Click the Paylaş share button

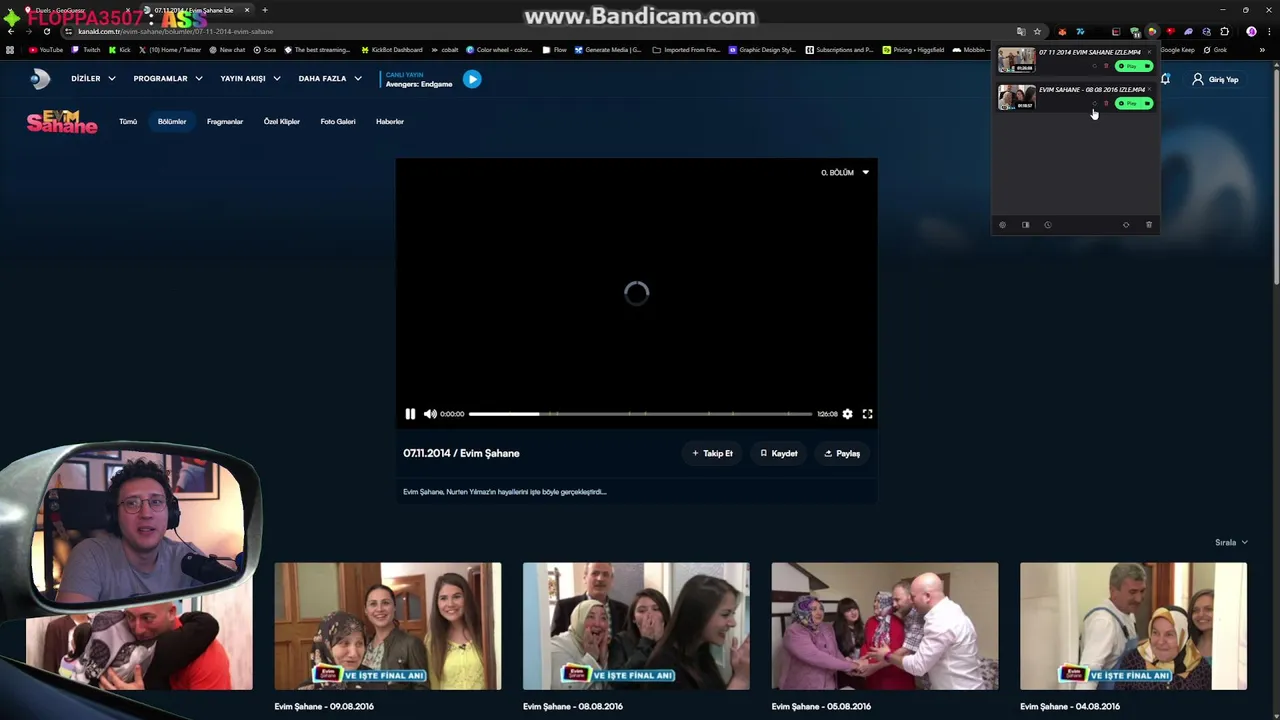pyautogui.click(x=842, y=454)
